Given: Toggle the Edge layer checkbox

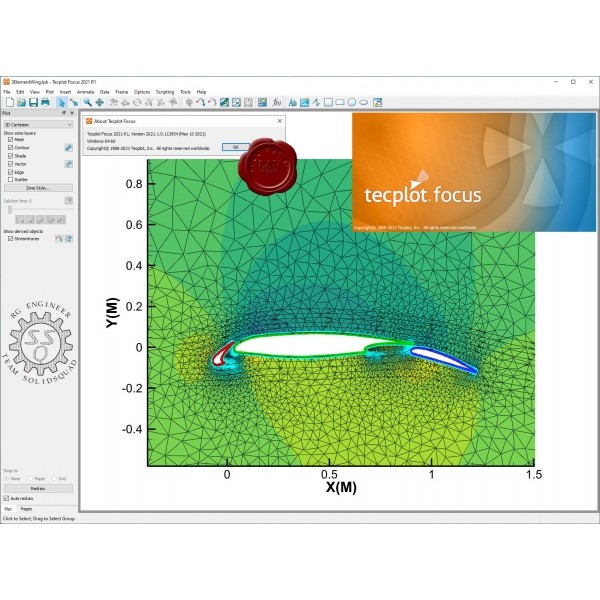Looking at the screenshot, I should coord(10,172).
